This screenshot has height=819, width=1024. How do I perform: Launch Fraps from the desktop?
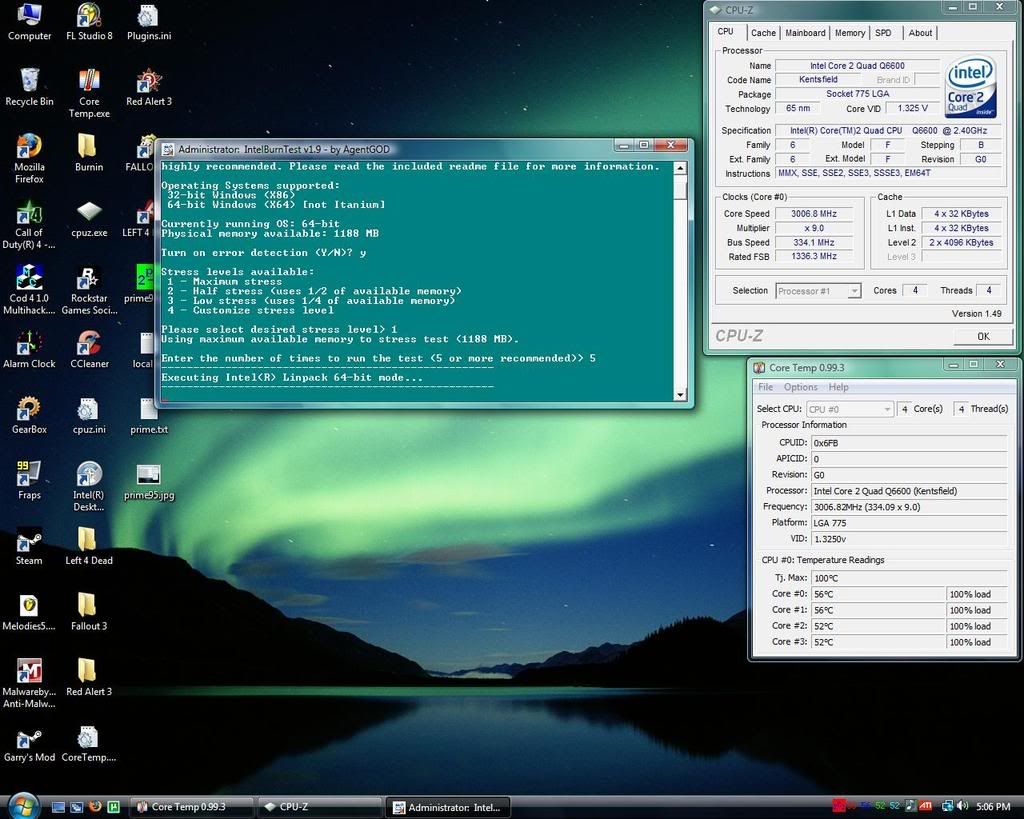pos(29,480)
